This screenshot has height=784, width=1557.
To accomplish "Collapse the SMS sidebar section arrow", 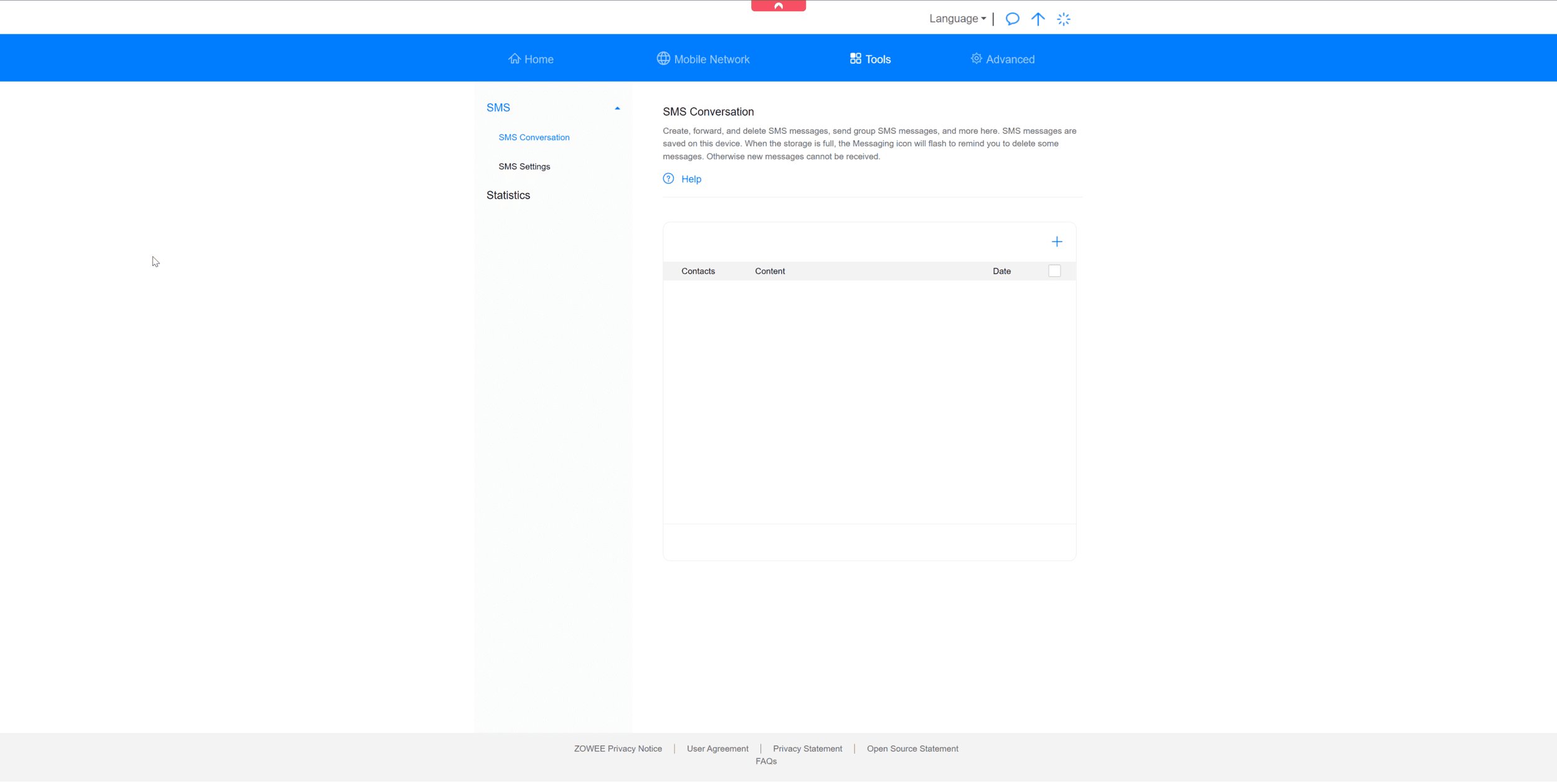I will 617,108.
